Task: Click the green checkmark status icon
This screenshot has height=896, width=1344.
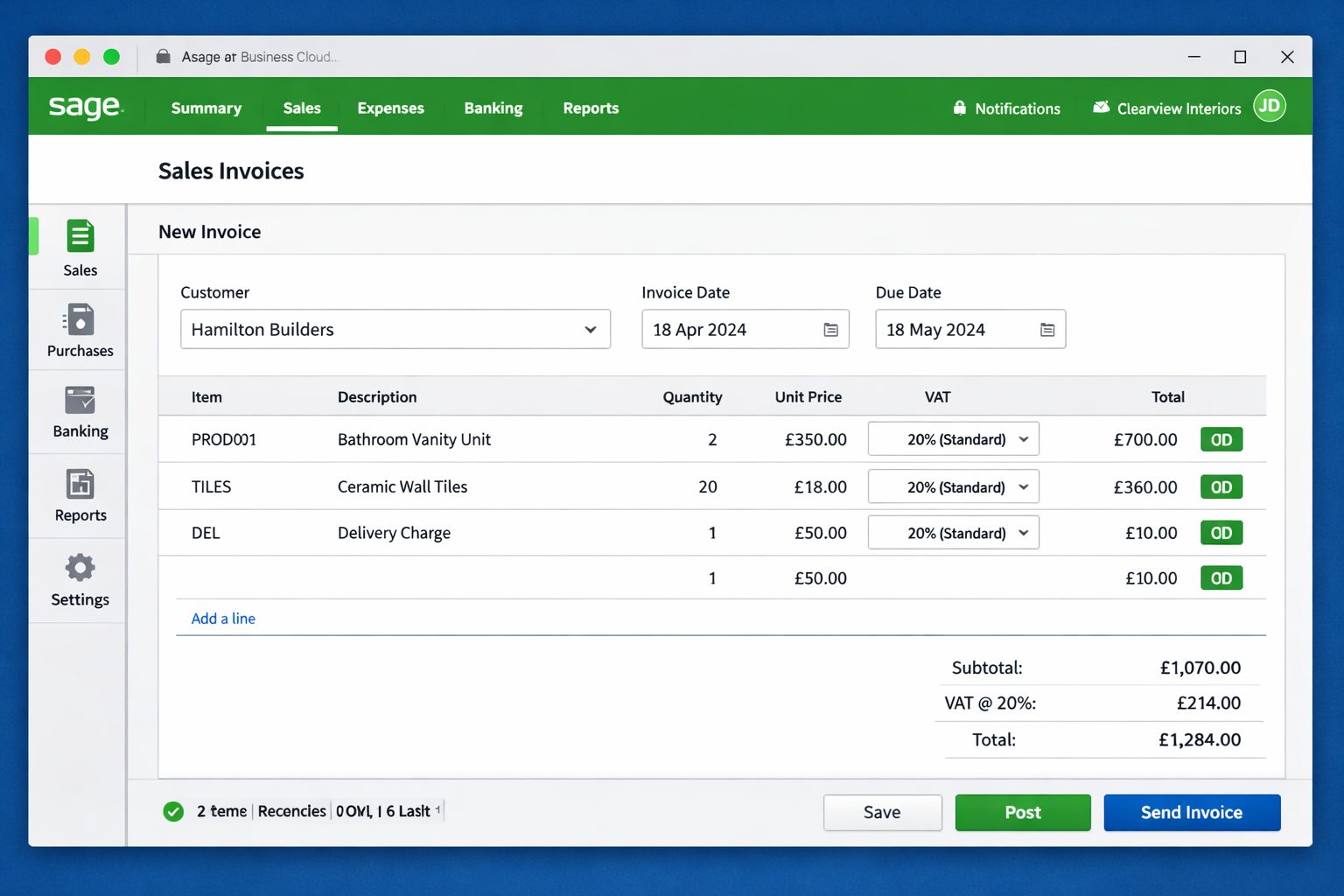Action: tap(173, 811)
